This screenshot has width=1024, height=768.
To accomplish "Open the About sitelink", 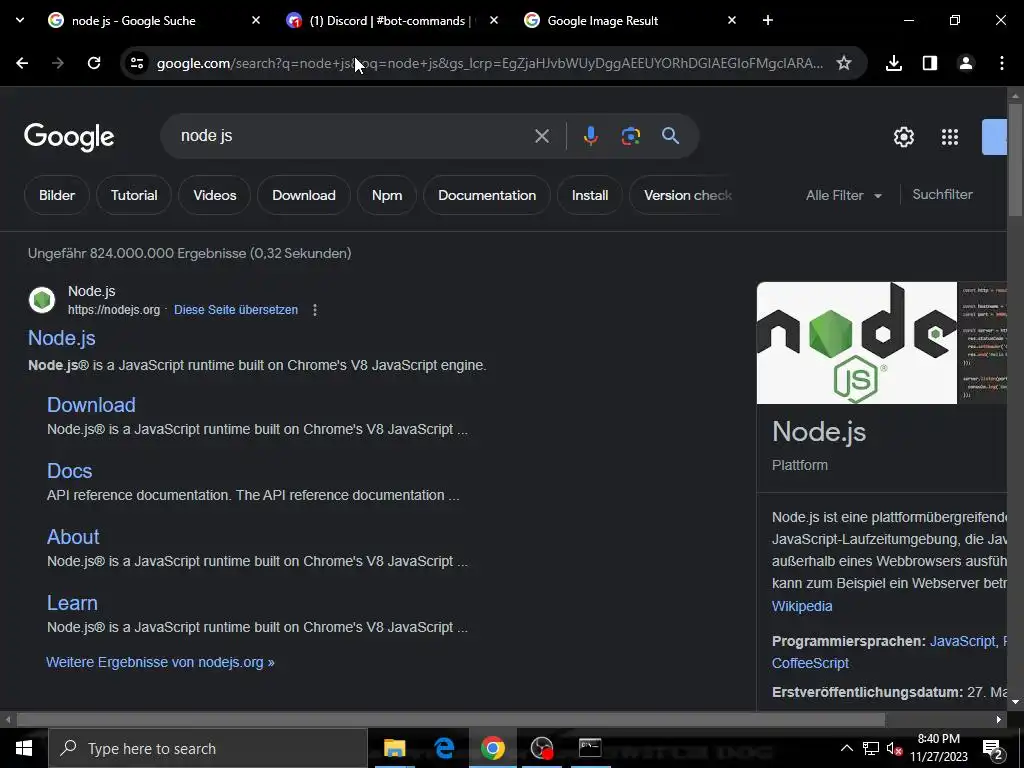I will point(72,537).
